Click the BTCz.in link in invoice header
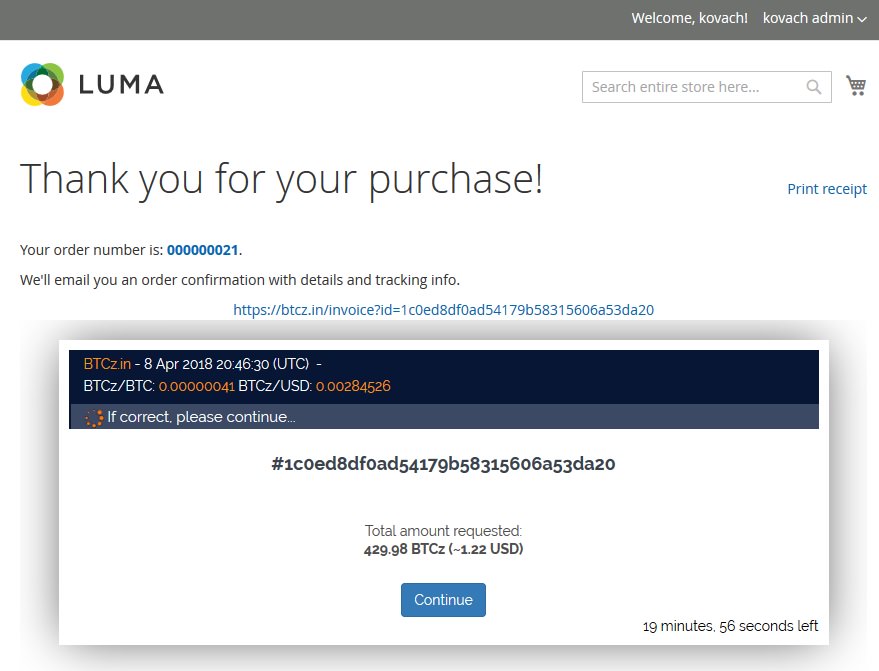The image size is (879, 671). coord(107,364)
